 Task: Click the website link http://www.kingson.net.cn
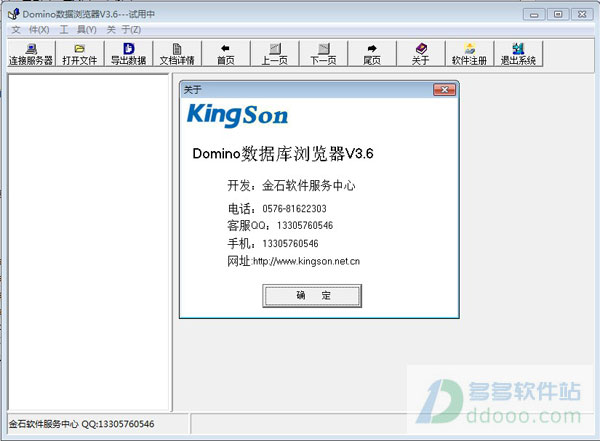pos(307,261)
